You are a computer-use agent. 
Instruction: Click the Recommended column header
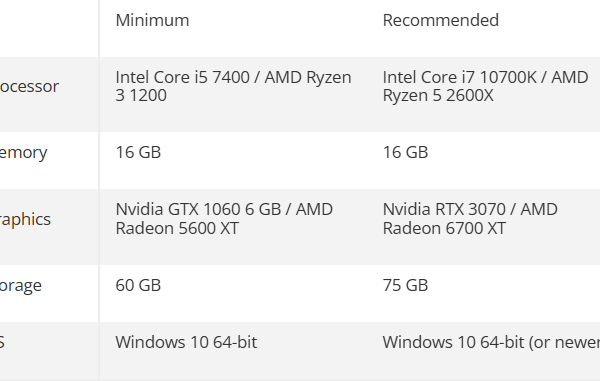440,20
